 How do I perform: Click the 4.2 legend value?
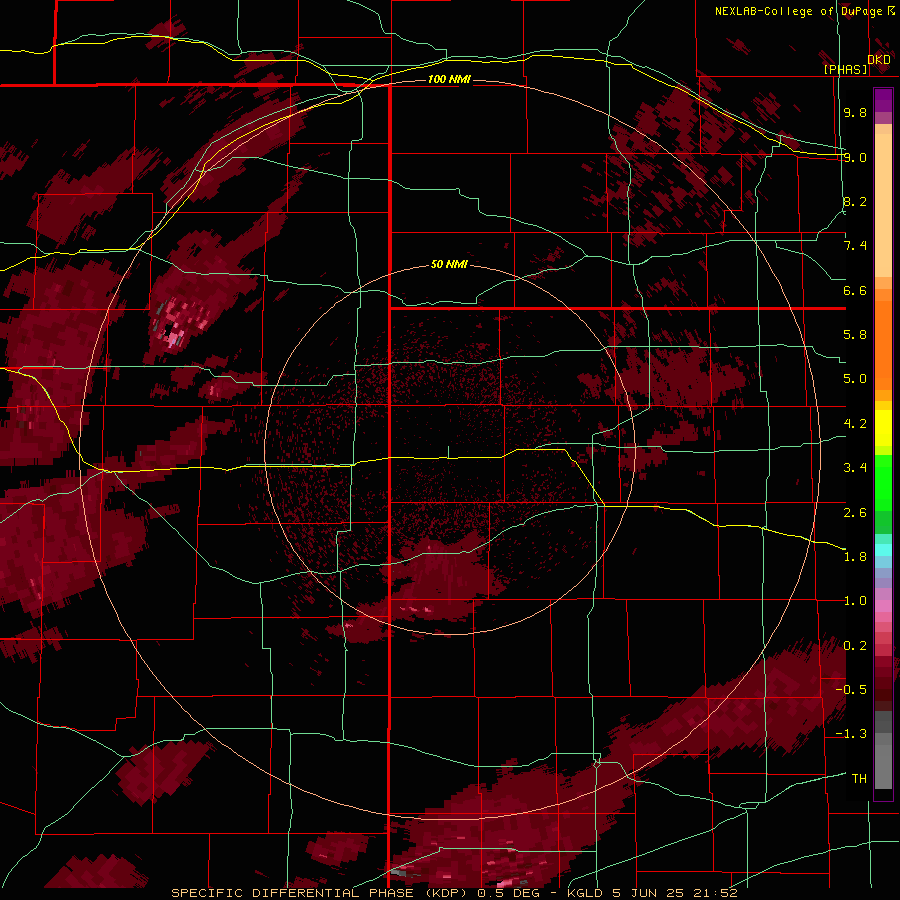point(855,424)
